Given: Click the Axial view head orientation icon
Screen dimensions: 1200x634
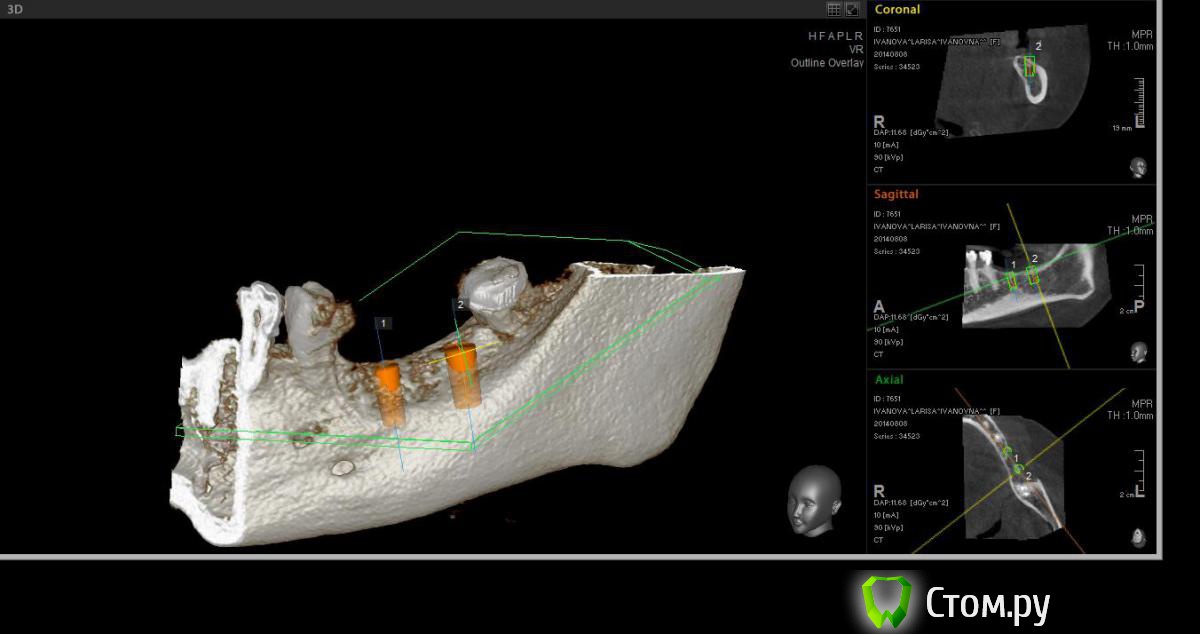Looking at the screenshot, I should coord(1138,538).
